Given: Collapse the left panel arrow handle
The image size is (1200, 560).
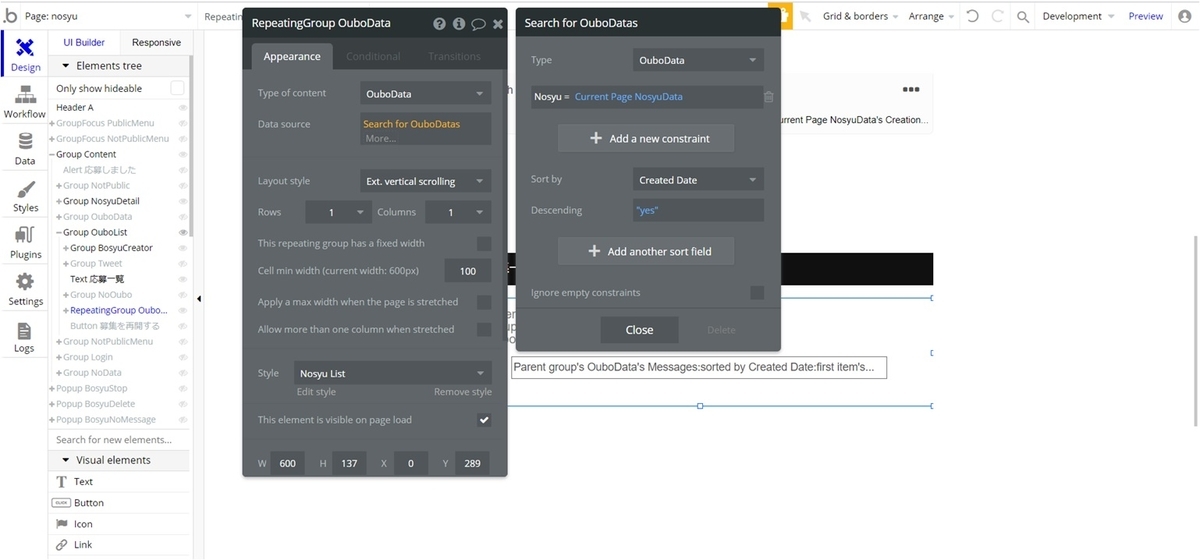Looking at the screenshot, I should [198, 299].
